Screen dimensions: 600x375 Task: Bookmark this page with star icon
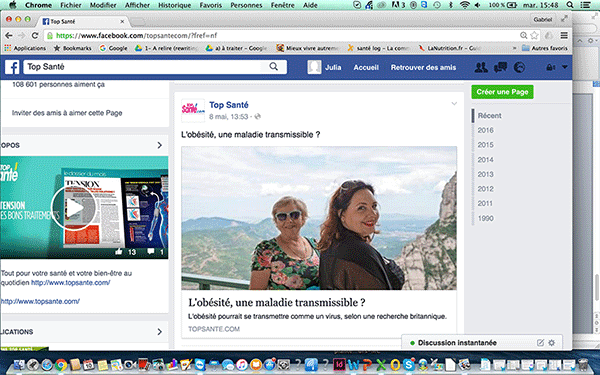tap(534, 35)
